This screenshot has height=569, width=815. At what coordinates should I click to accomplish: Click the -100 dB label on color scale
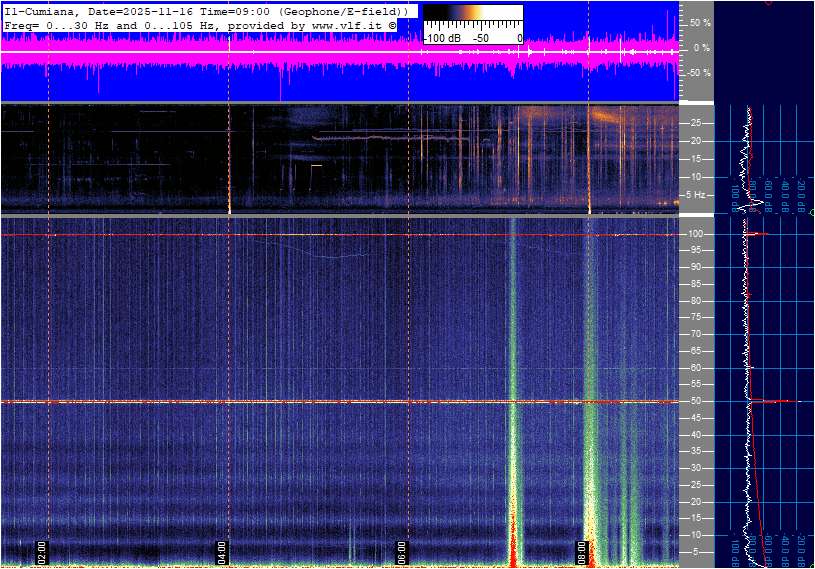tap(441, 38)
